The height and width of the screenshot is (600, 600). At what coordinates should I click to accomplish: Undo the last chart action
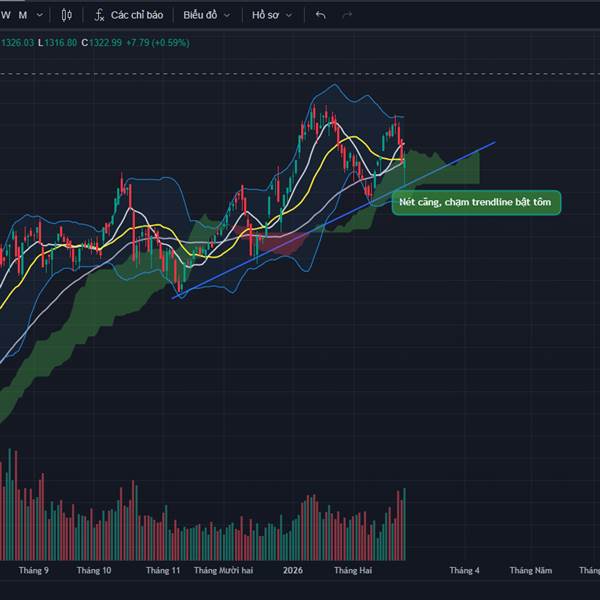(x=321, y=15)
